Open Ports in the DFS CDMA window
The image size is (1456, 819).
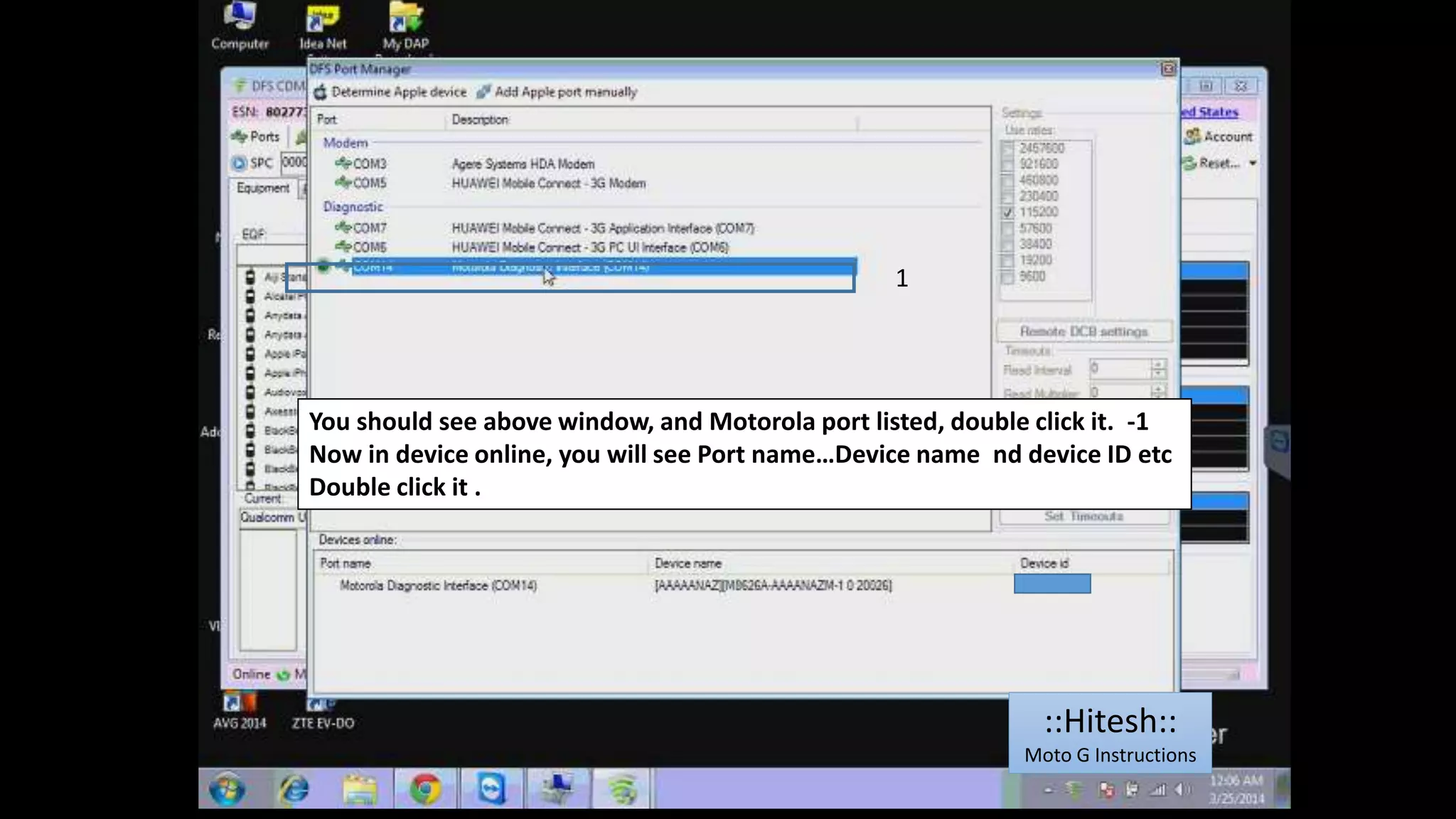pos(256,136)
